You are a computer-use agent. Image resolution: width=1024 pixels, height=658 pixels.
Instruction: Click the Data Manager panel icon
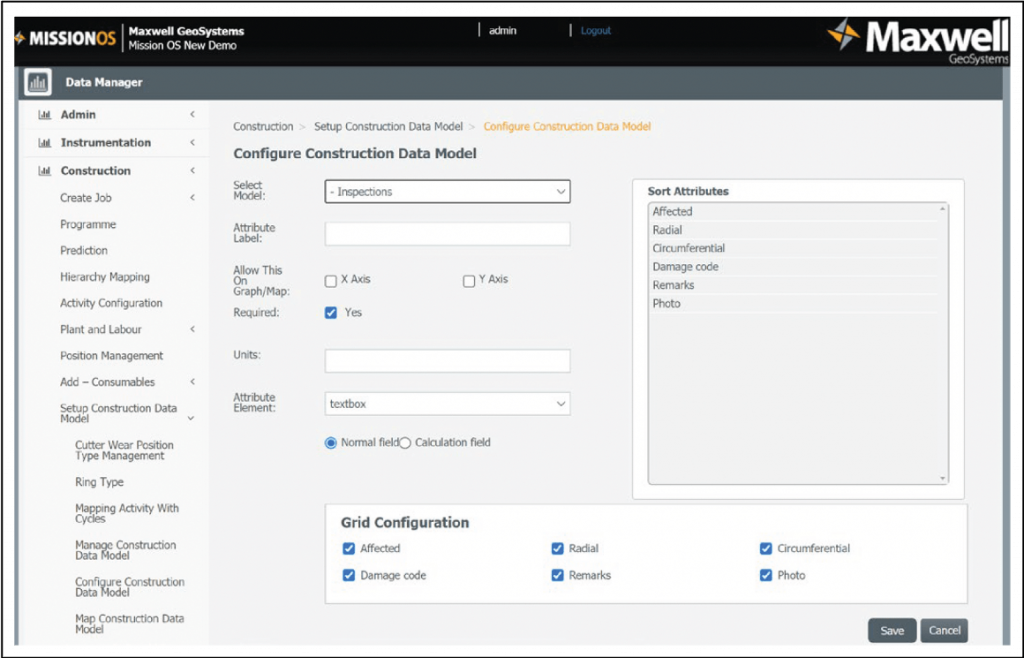[x=37, y=82]
